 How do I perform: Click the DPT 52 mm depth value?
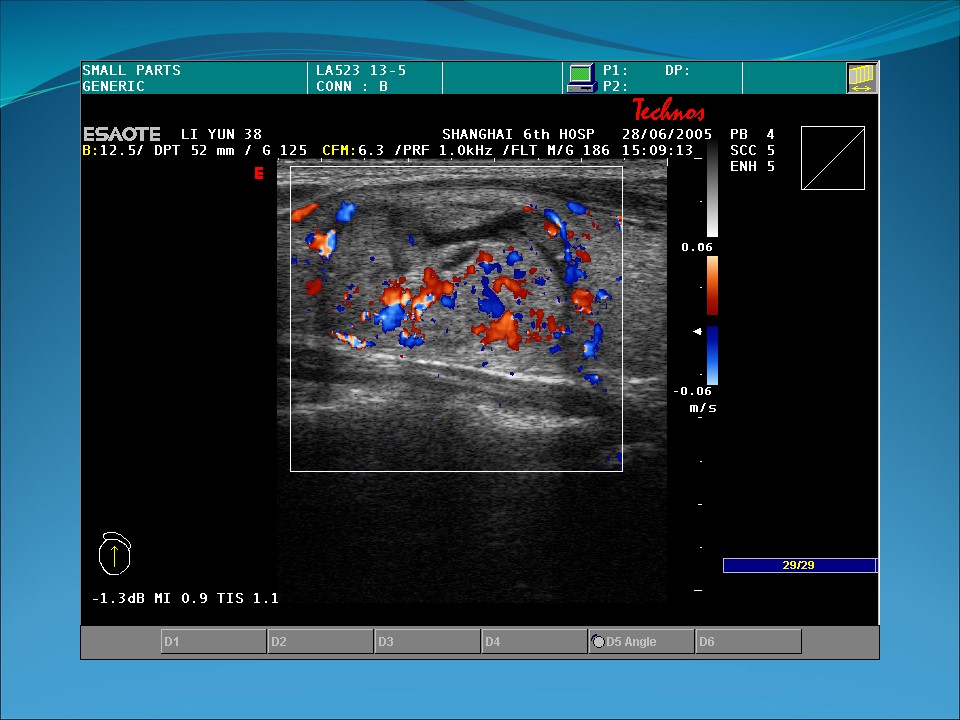click(x=194, y=150)
